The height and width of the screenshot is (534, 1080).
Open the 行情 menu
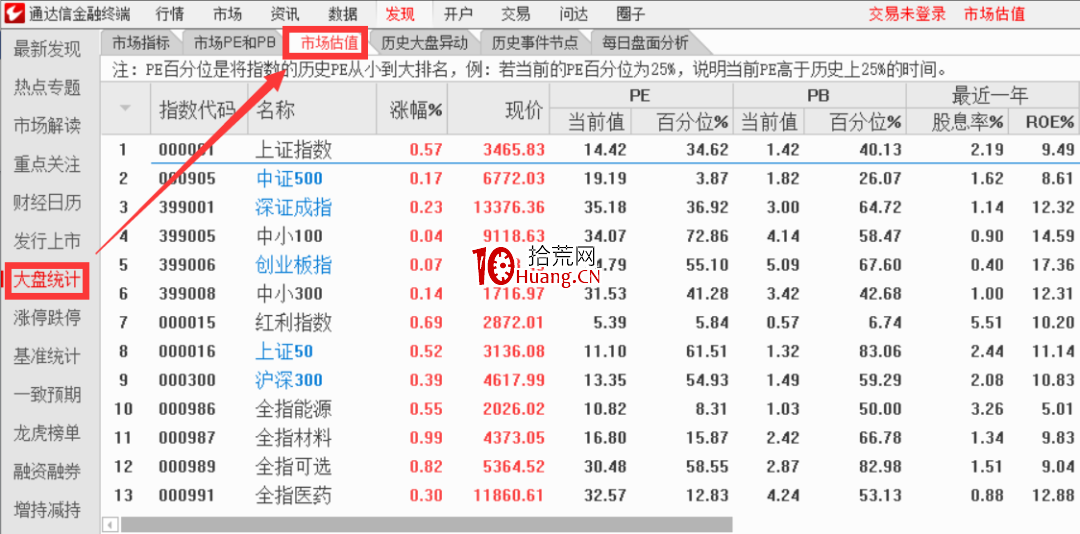(x=170, y=13)
